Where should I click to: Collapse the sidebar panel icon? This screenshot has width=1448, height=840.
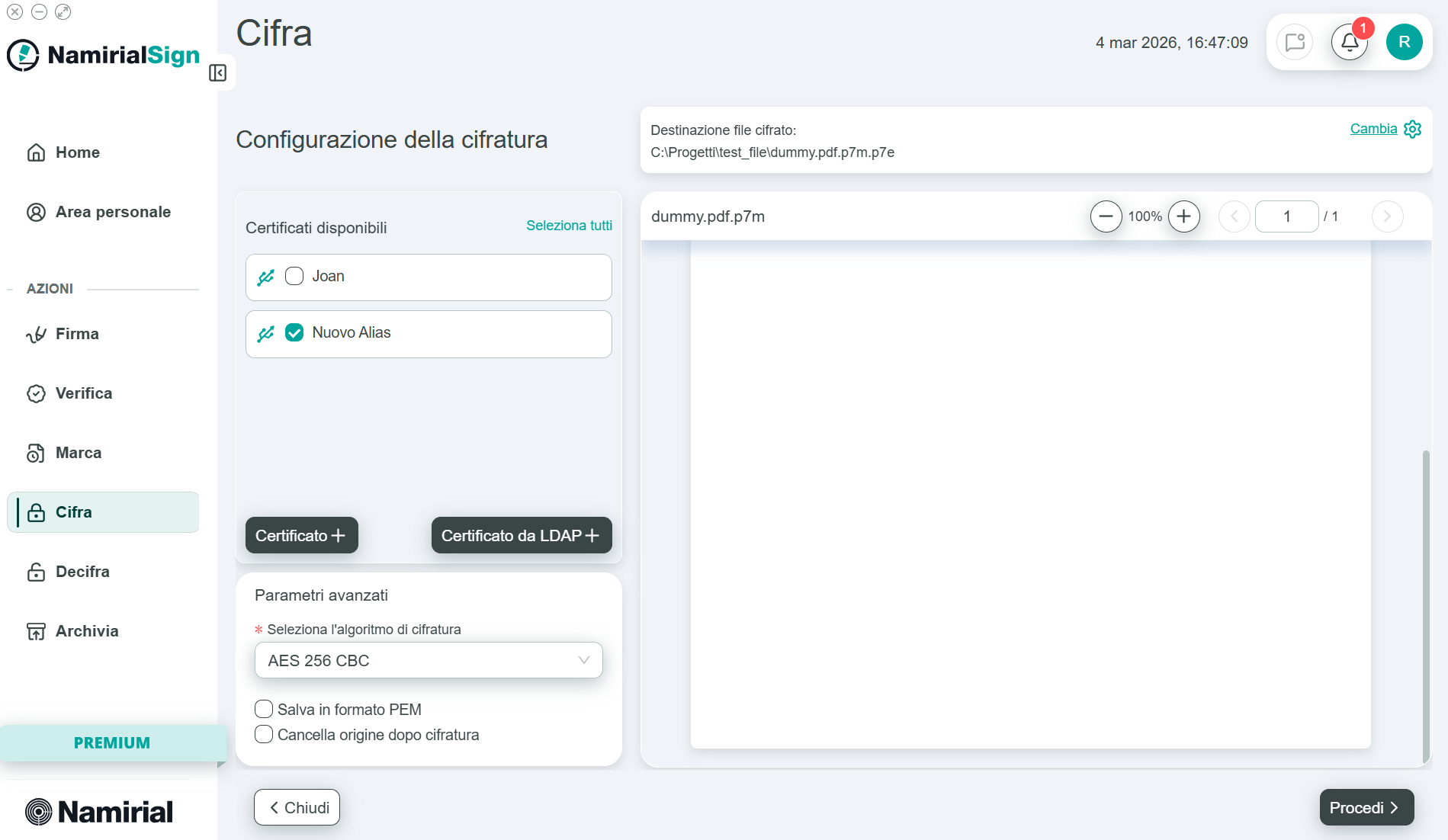(218, 73)
